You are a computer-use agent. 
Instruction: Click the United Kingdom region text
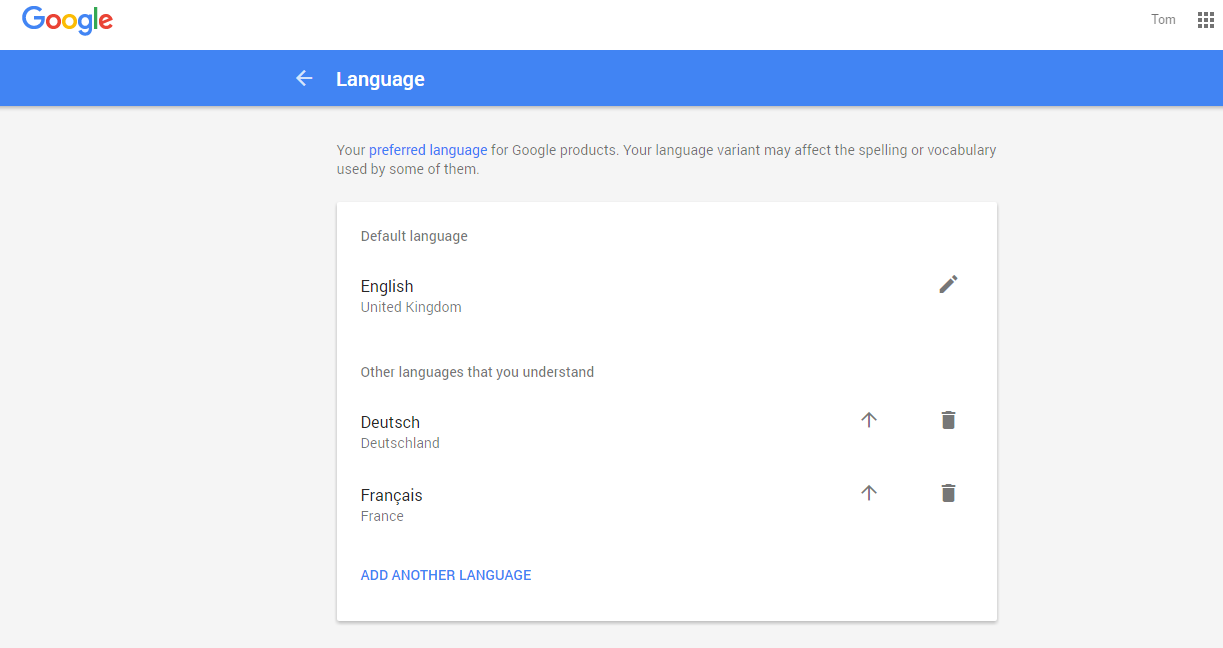point(411,307)
